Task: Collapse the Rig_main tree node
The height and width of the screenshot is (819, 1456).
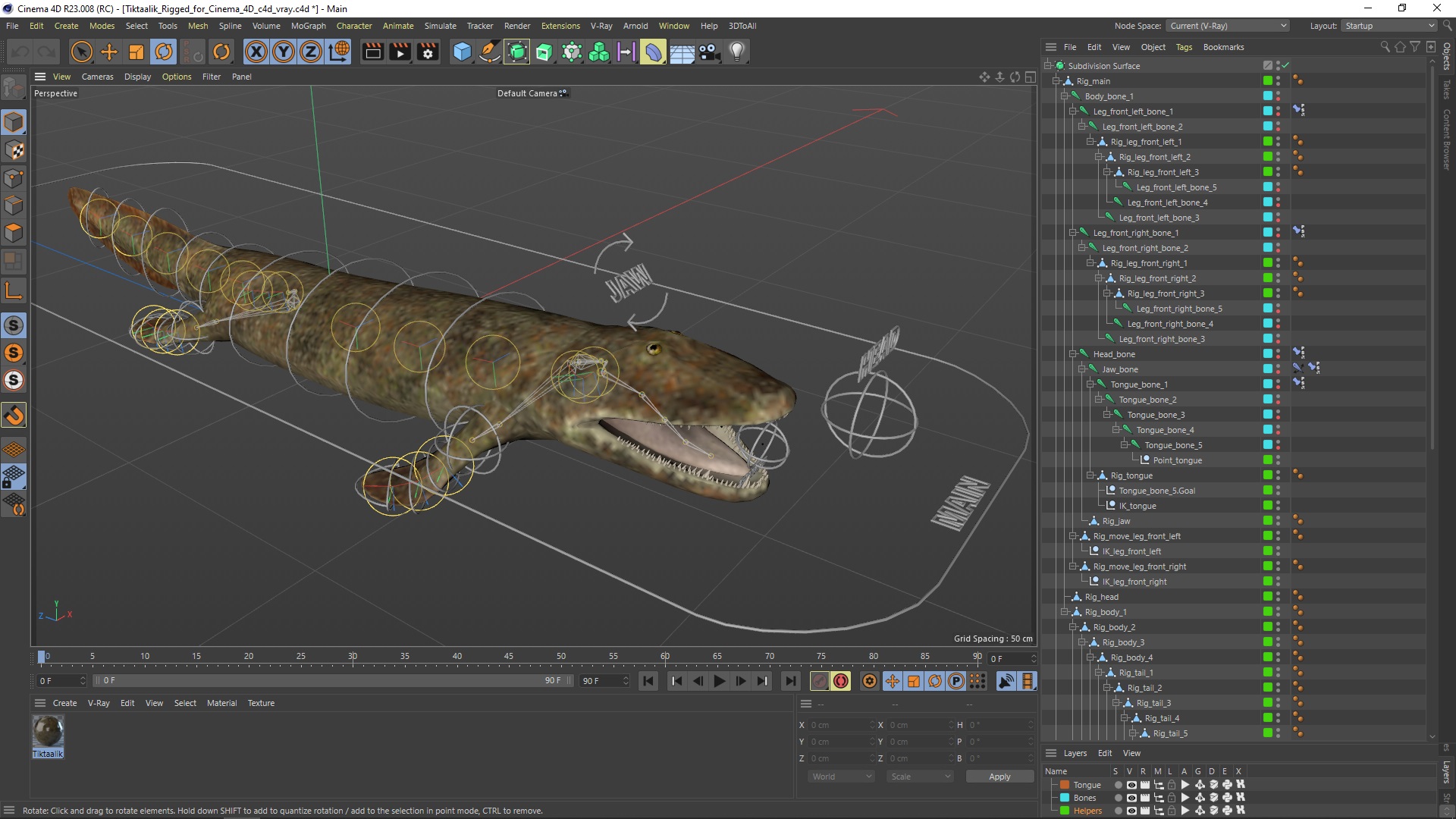Action: click(x=1056, y=81)
